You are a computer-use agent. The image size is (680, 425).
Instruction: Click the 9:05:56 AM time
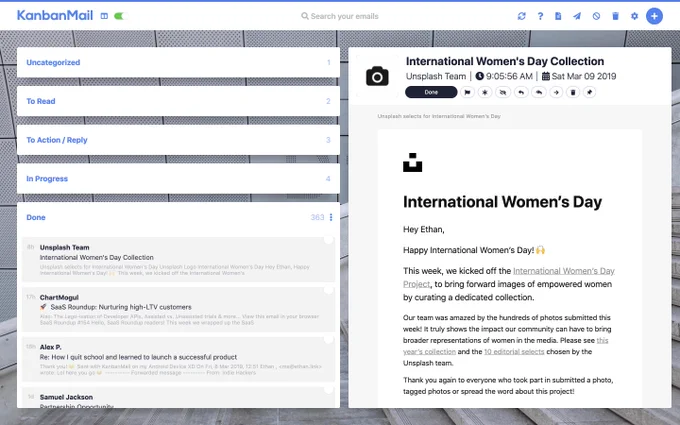tap(504, 76)
